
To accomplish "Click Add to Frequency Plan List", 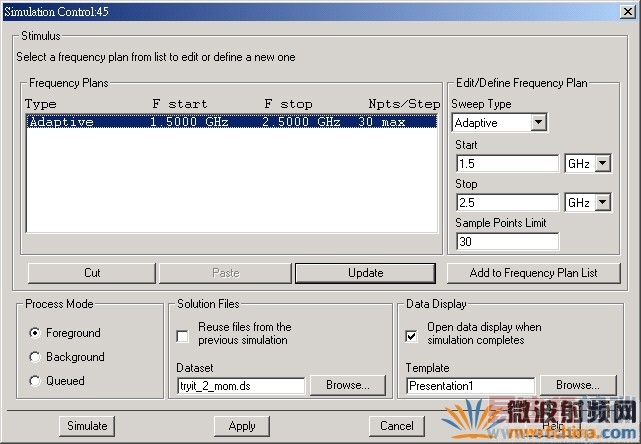I will click(x=533, y=273).
